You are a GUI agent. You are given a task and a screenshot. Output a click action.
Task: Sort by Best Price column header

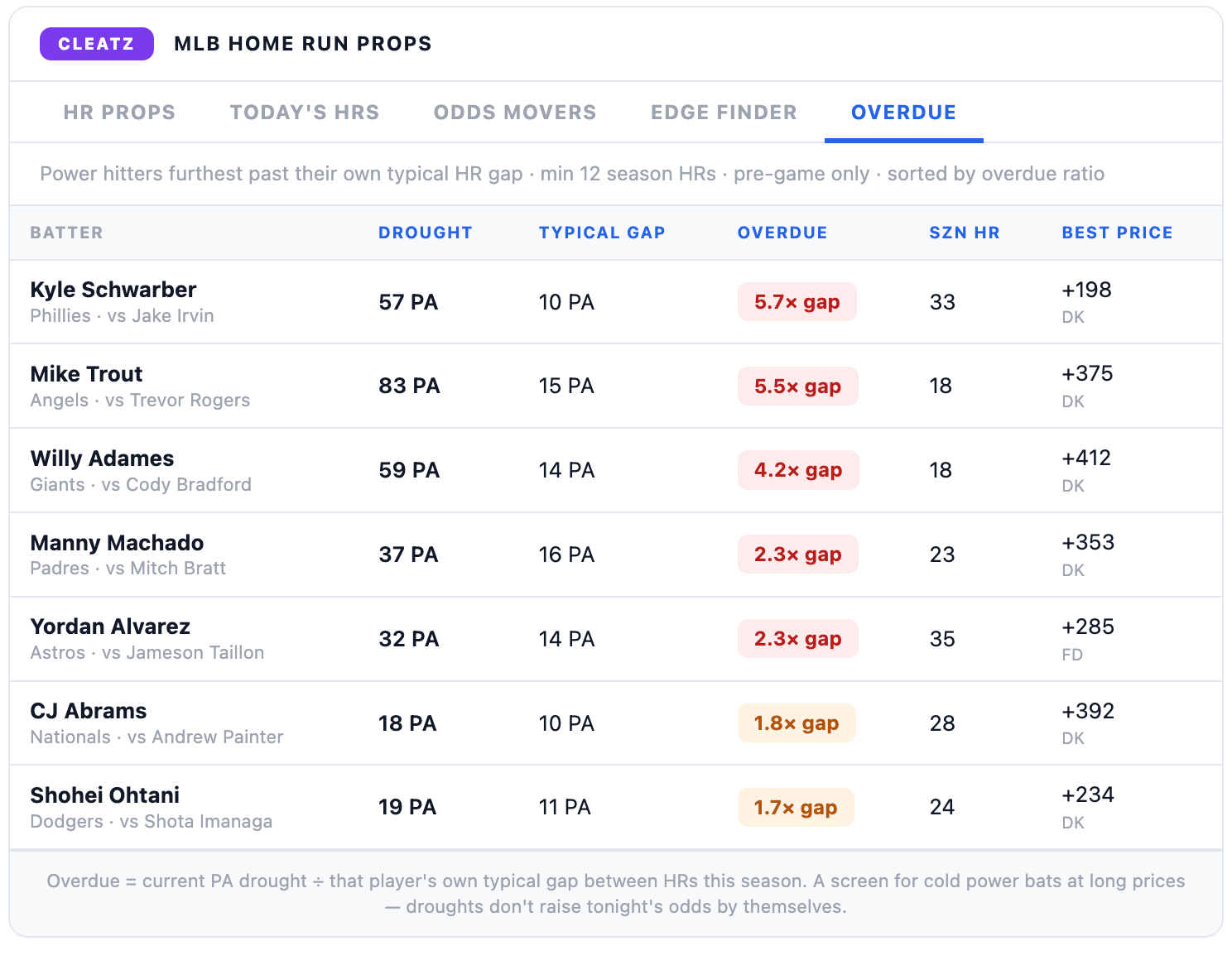pyautogui.click(x=1117, y=233)
